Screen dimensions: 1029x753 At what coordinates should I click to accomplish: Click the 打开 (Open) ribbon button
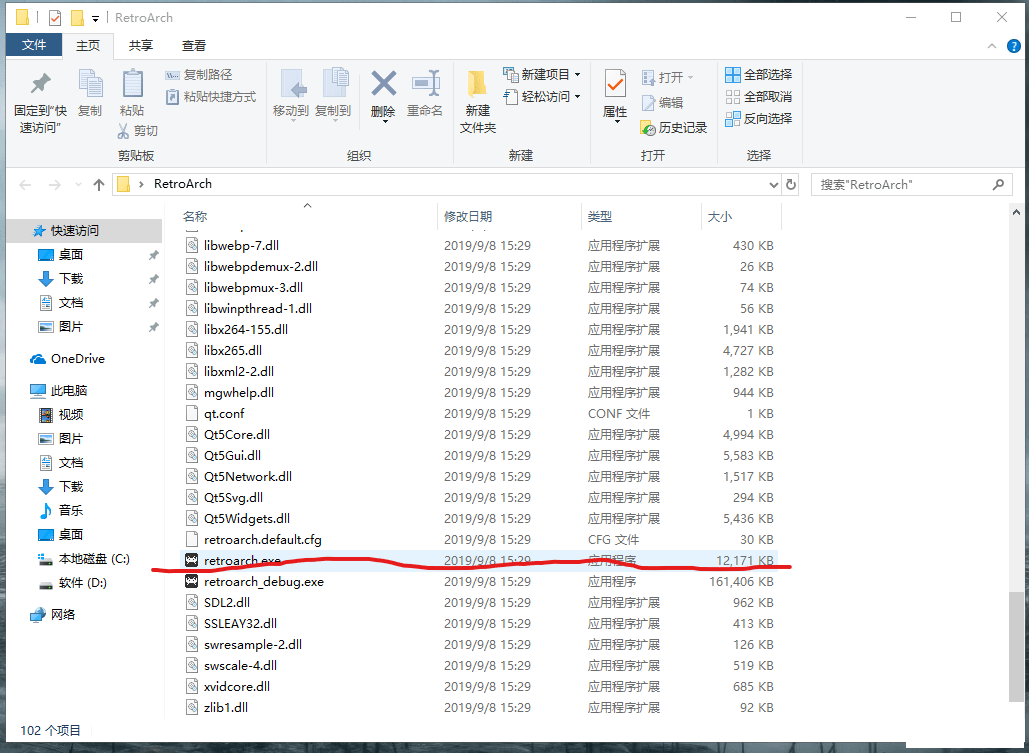click(x=667, y=77)
